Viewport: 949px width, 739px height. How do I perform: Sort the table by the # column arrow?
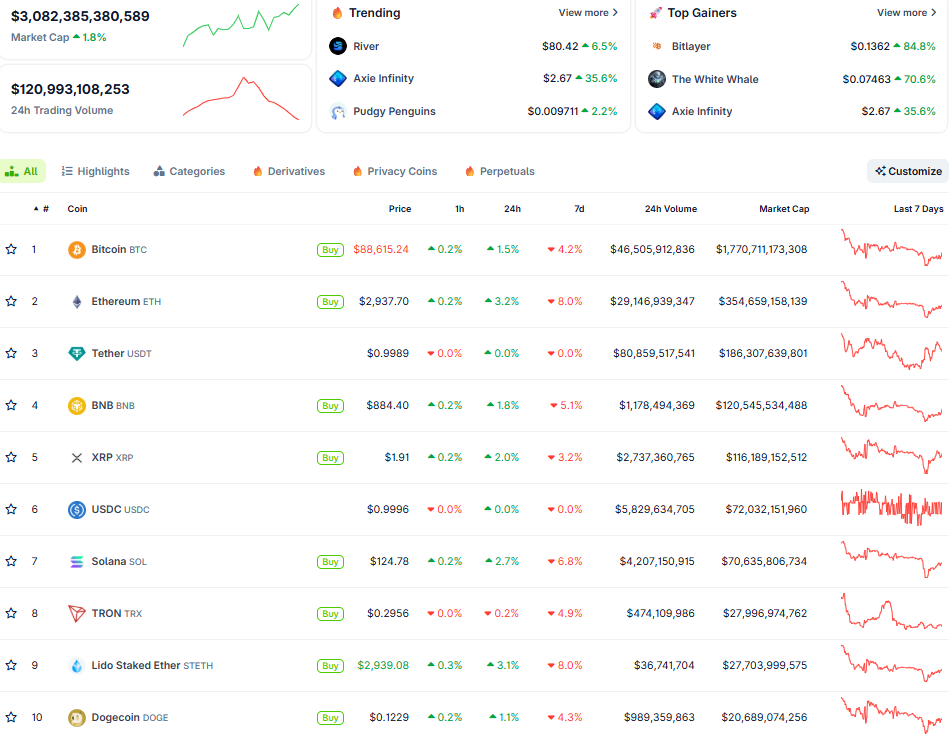(x=34, y=208)
